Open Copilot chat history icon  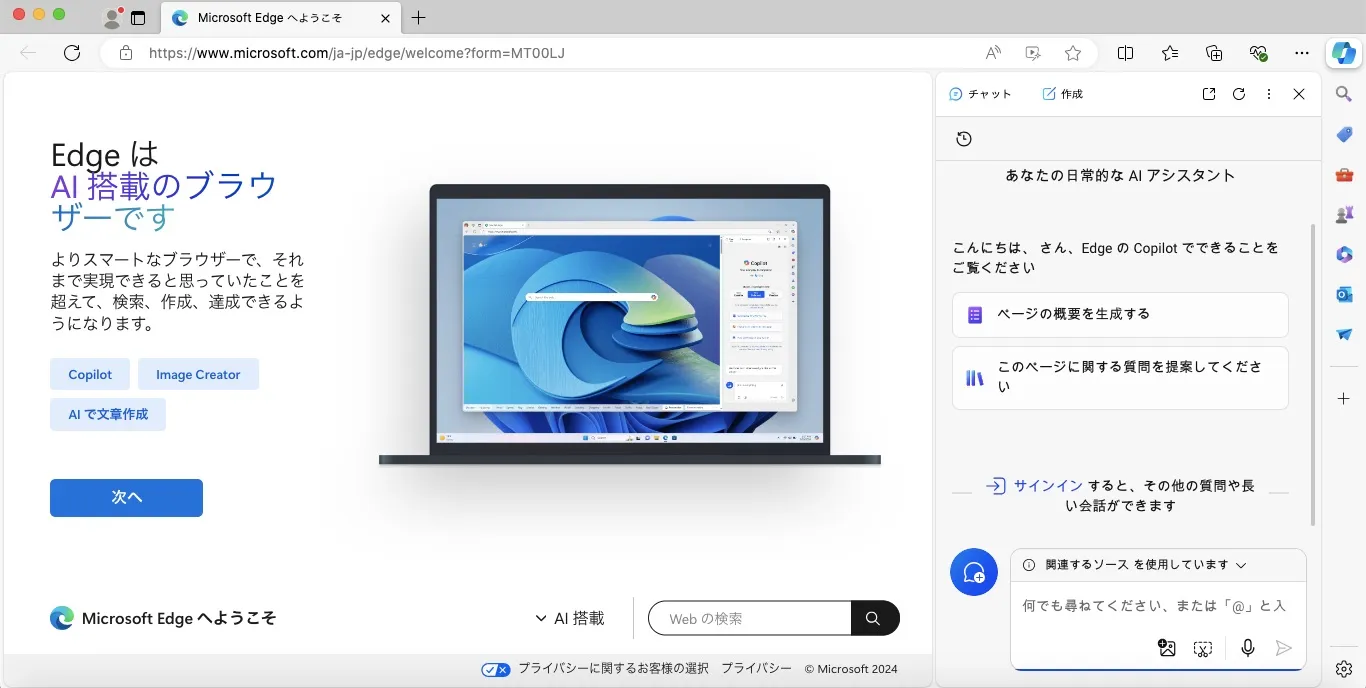(964, 139)
